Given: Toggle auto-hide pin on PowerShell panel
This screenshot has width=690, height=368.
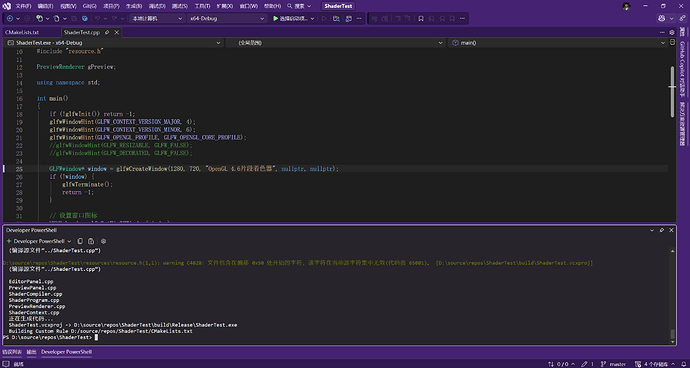Looking at the screenshot, I should click(662, 230).
